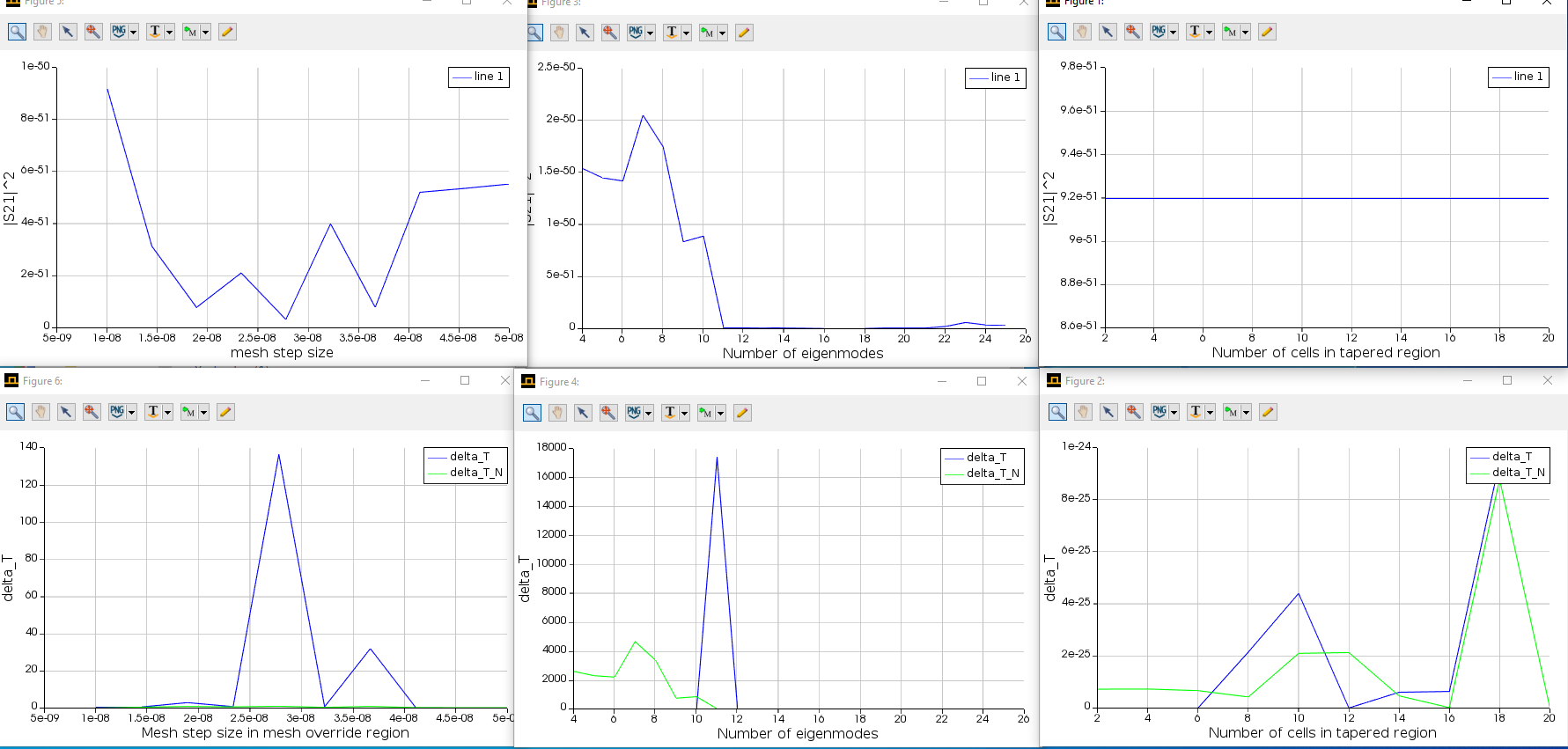Select the zoom magnifier tool in Figure 6
Screen dimensions: 1568x749
tap(15, 412)
